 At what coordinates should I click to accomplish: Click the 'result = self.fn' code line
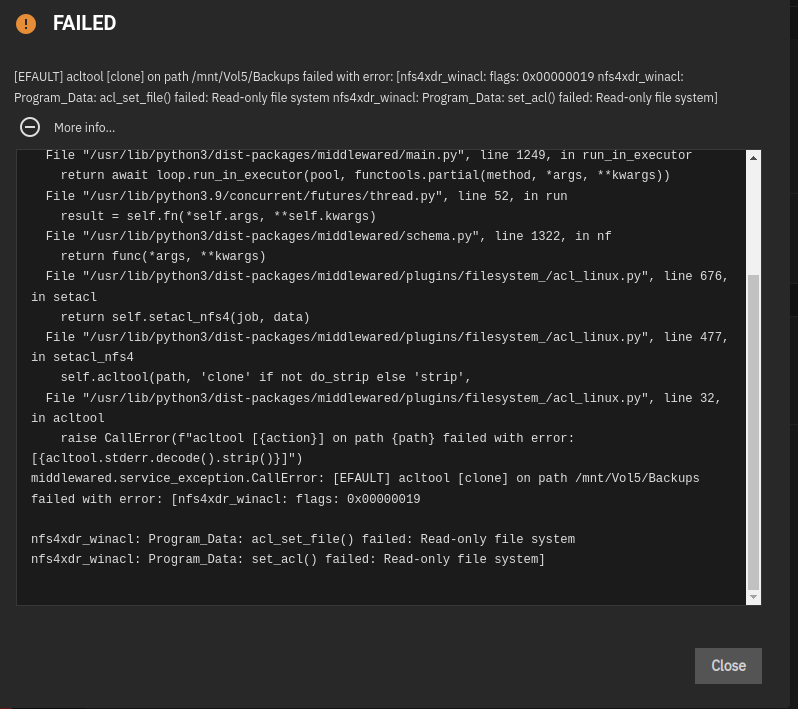point(218,216)
